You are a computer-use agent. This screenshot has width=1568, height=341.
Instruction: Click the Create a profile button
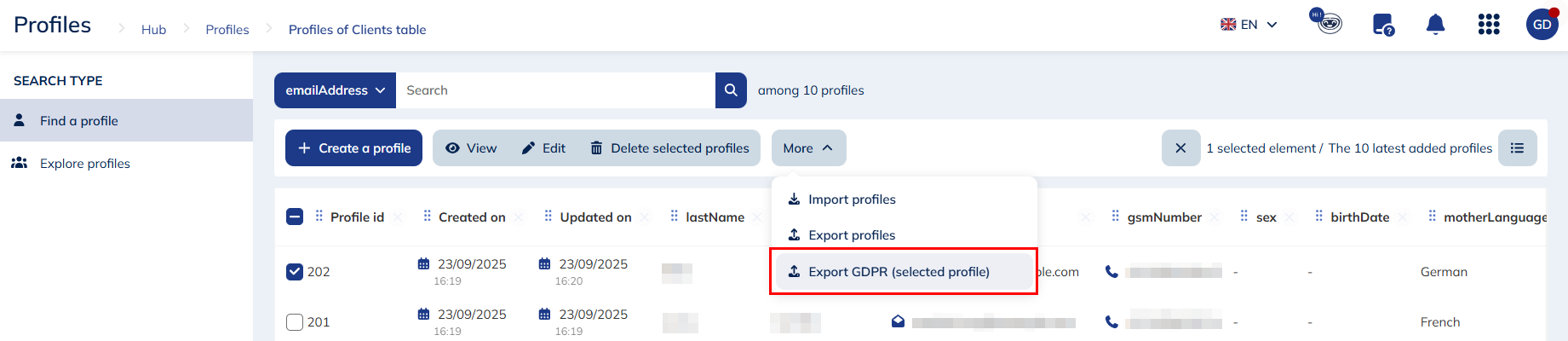(353, 148)
